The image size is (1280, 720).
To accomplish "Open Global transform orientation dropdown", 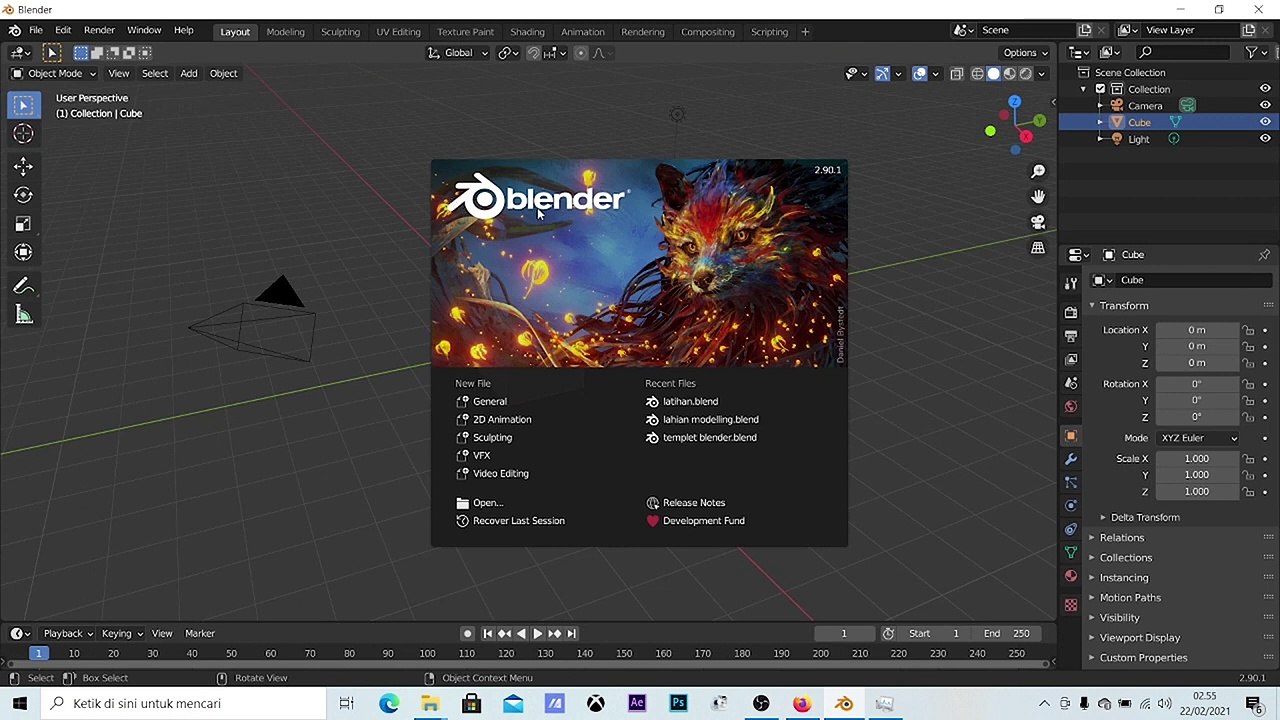I will coord(458,53).
